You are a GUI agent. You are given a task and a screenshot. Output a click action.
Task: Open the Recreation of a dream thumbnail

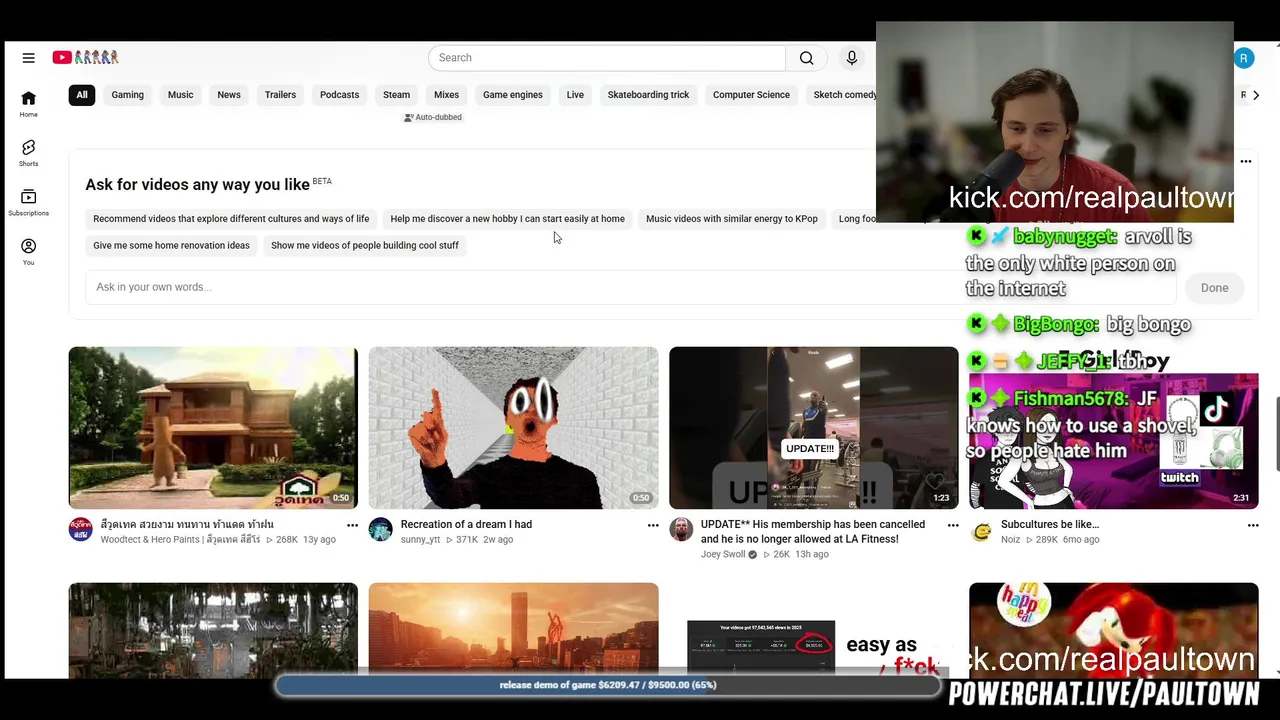513,428
